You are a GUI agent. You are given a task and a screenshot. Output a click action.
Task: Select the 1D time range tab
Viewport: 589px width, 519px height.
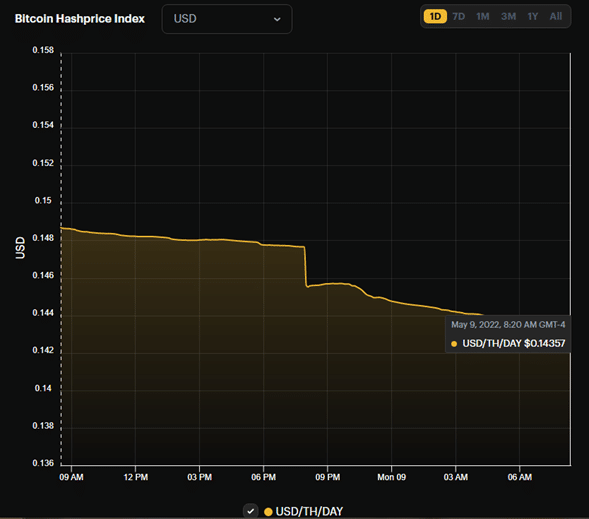pyautogui.click(x=435, y=17)
